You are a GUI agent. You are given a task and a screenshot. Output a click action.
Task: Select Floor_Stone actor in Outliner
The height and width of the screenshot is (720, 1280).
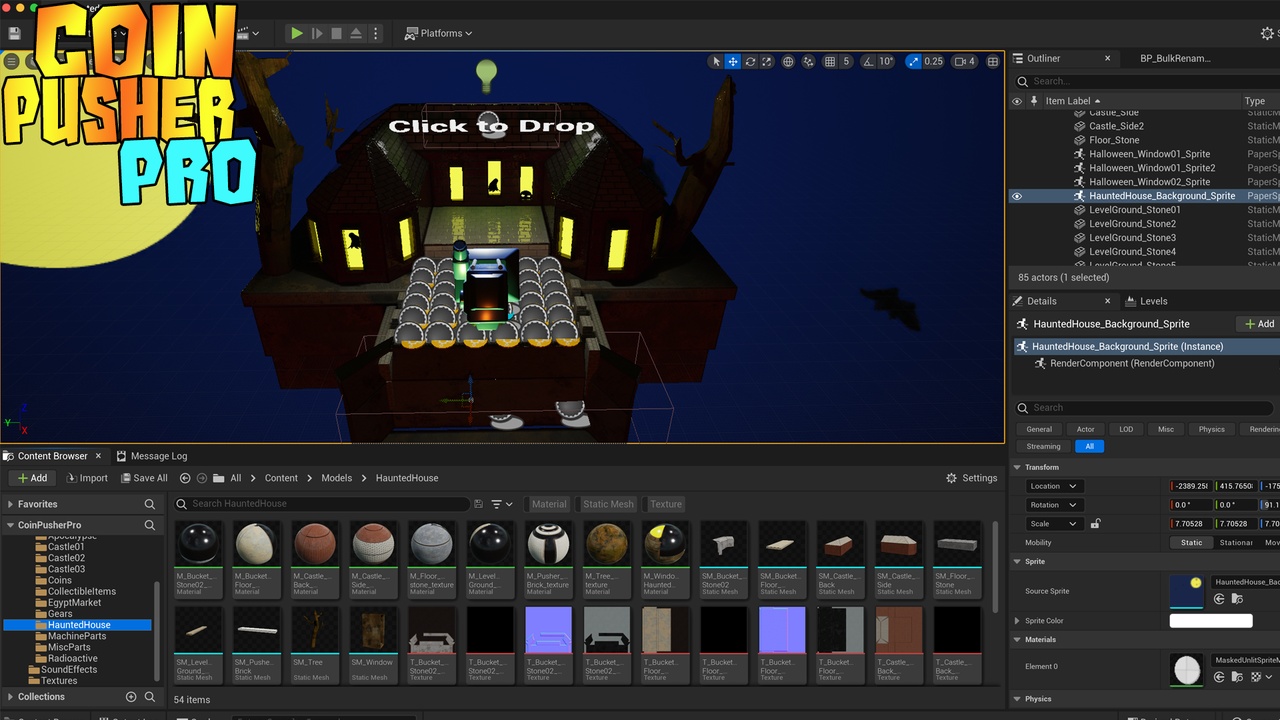coord(1114,140)
